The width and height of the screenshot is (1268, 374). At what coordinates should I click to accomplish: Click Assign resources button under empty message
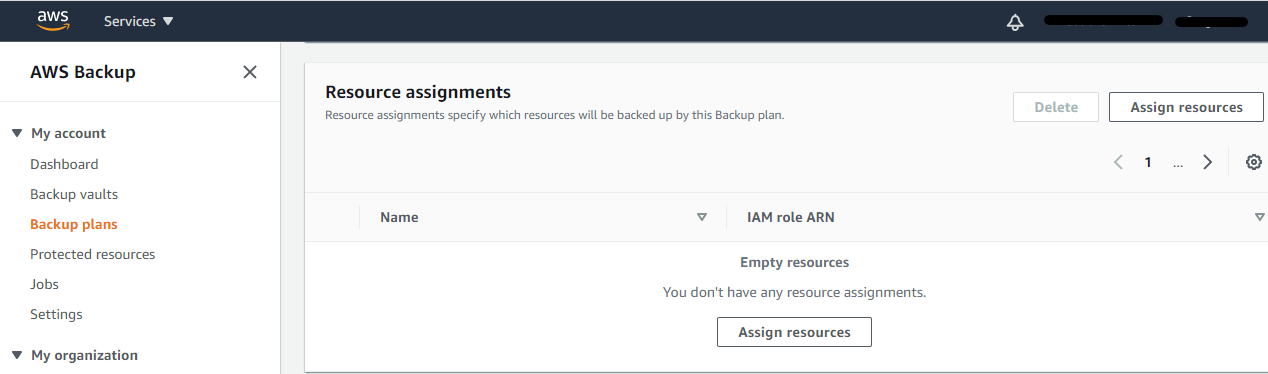[x=794, y=332]
